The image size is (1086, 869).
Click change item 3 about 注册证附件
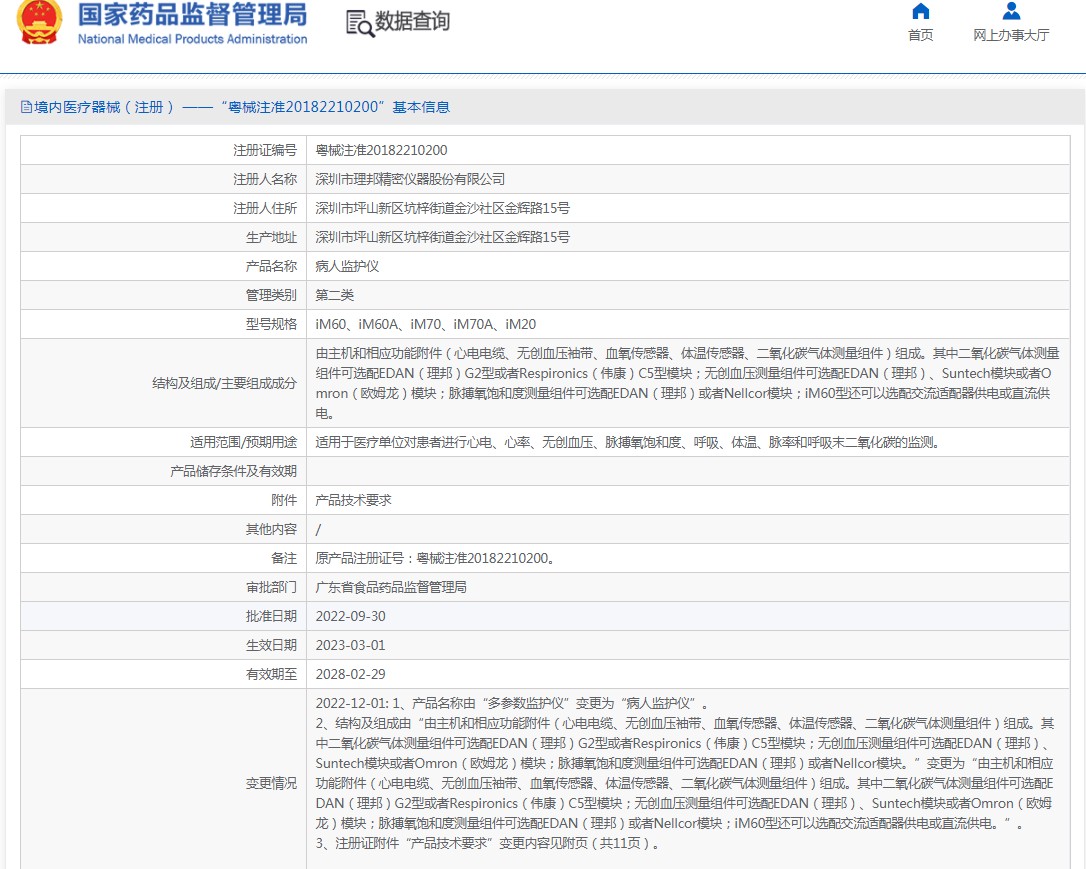(x=488, y=844)
